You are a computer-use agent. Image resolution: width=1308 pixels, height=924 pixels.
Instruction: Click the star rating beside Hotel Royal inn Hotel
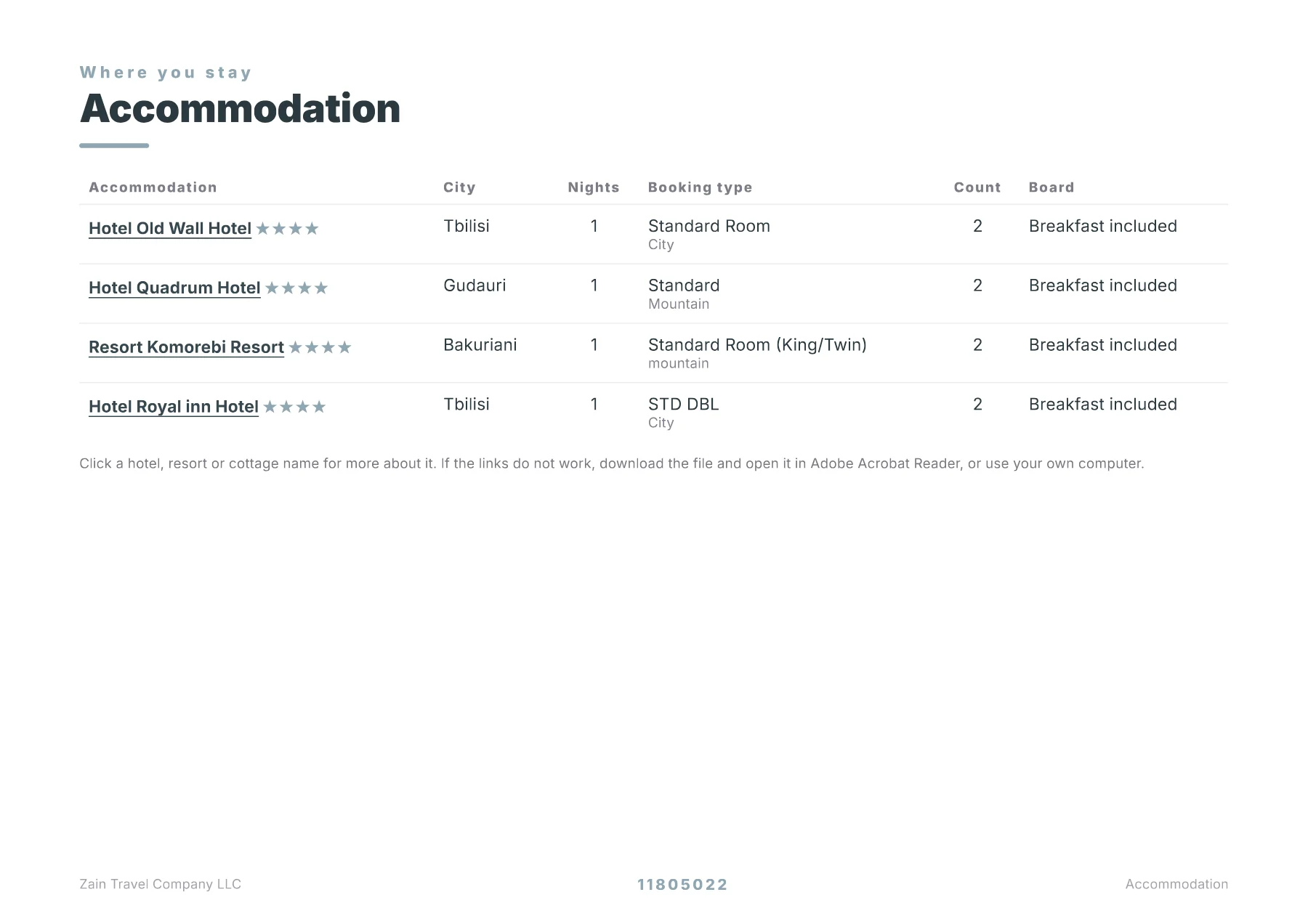coord(294,407)
